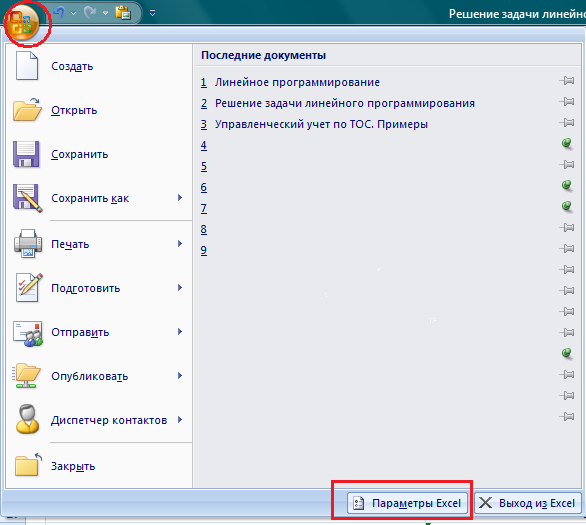Expand the Диспетчер контактов submenu arrow

pyautogui.click(x=180, y=420)
